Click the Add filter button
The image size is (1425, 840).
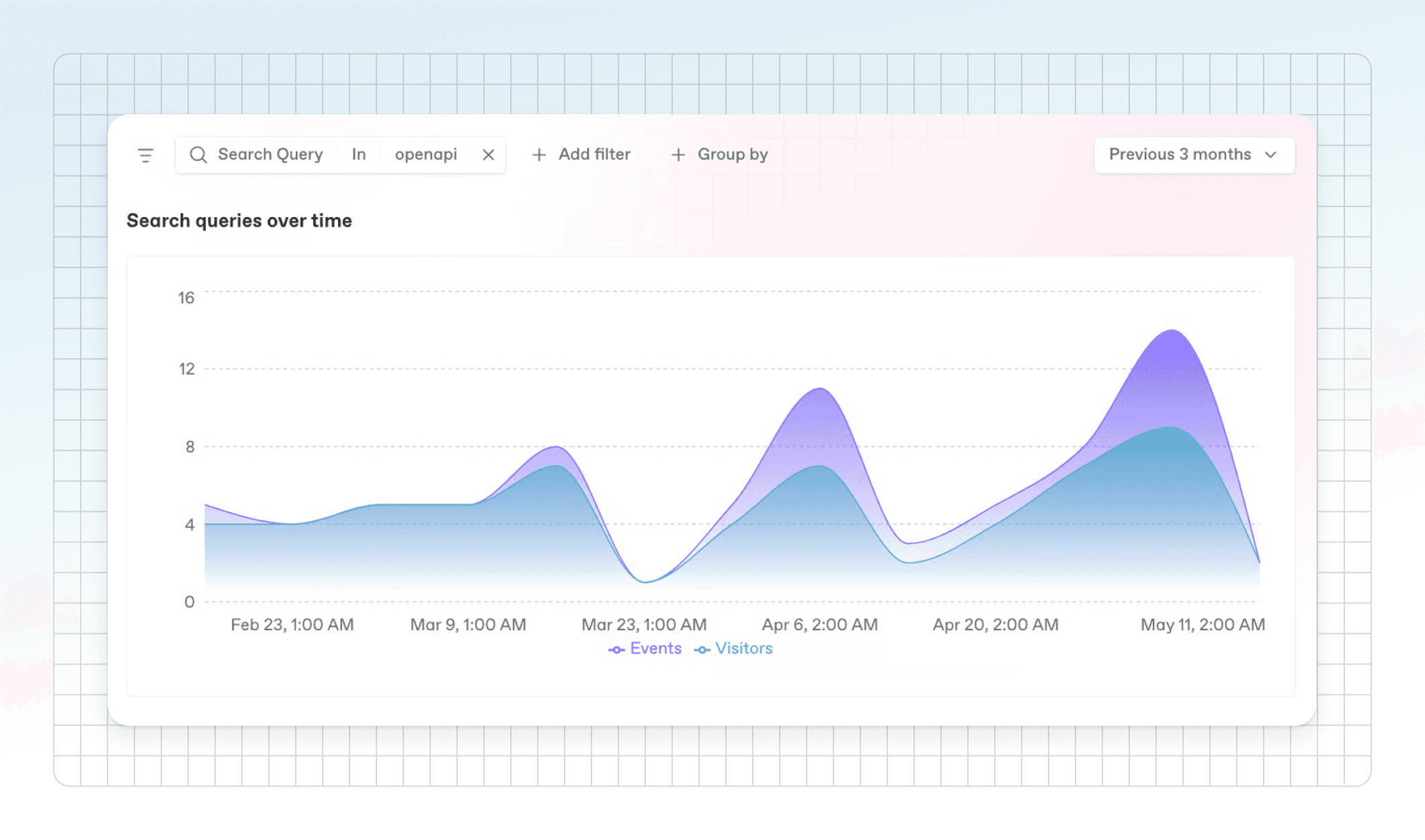pos(581,155)
